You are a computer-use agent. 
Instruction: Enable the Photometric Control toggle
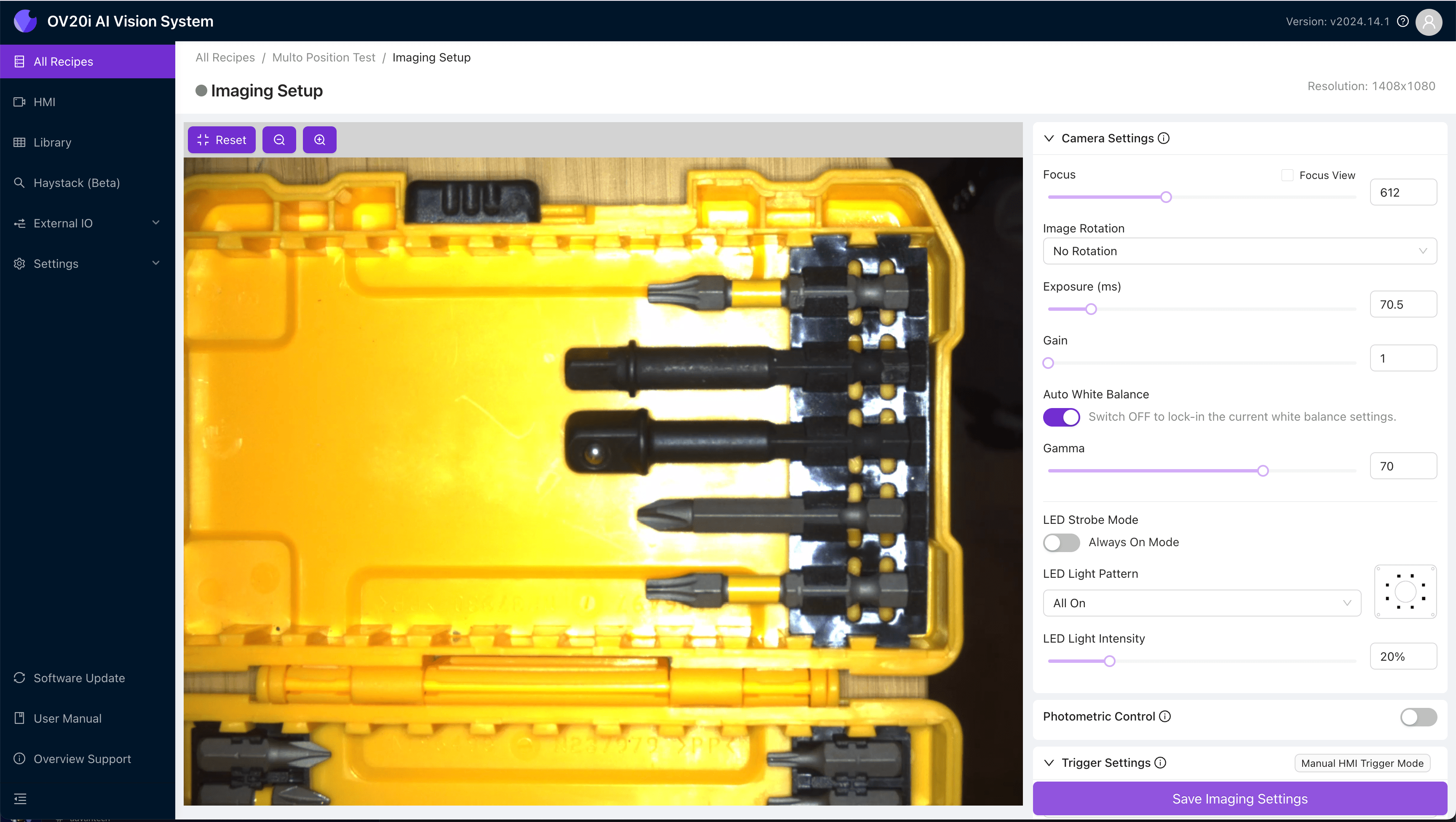pyautogui.click(x=1418, y=717)
